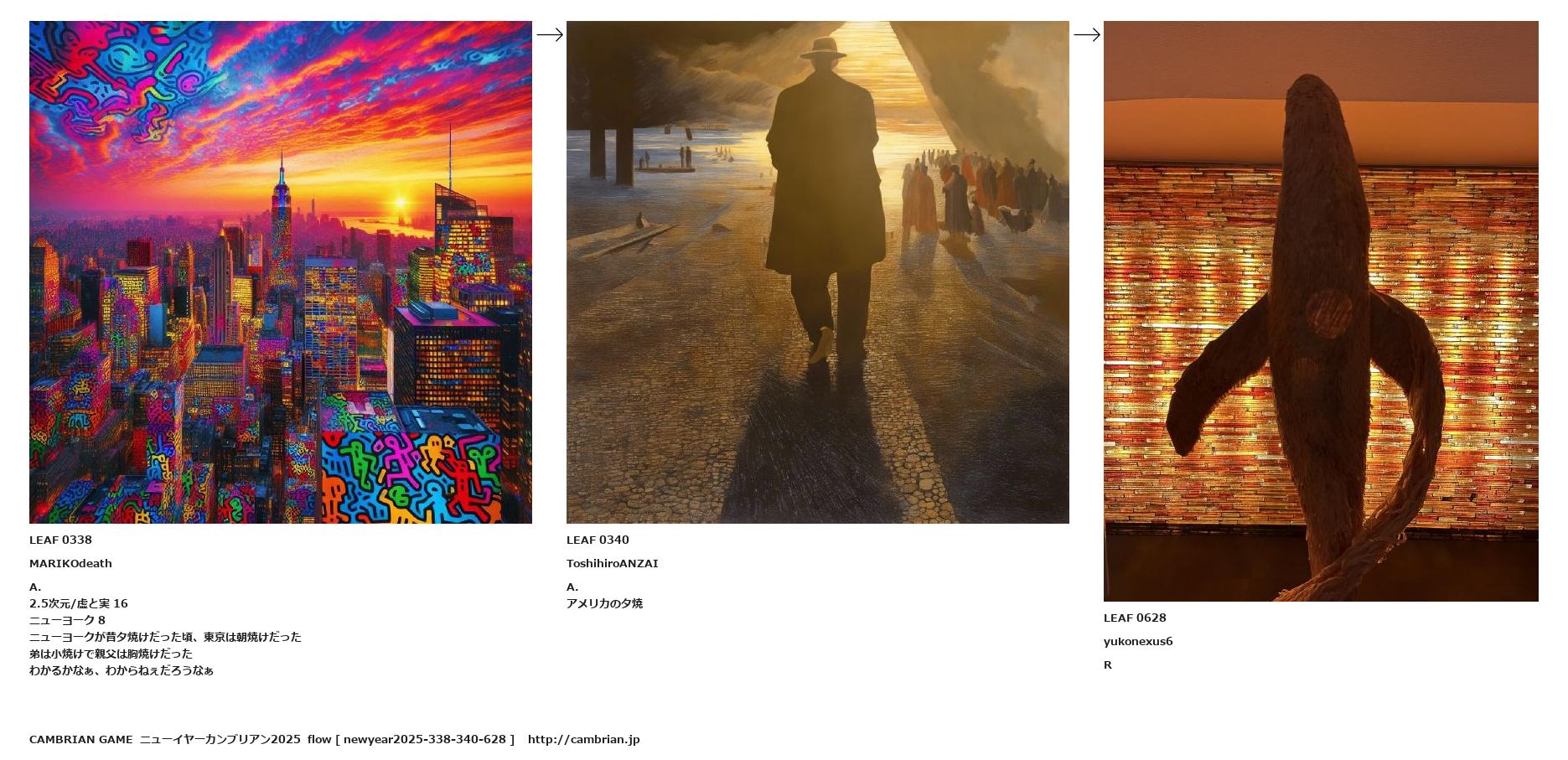Viewport: 1568px width, 760px height.
Task: Select author name MARIKOdeath
Action: click(x=70, y=563)
